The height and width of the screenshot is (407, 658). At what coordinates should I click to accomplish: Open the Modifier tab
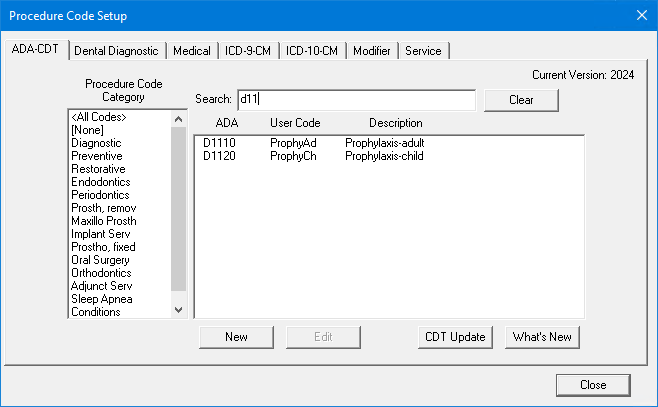pyautogui.click(x=373, y=51)
